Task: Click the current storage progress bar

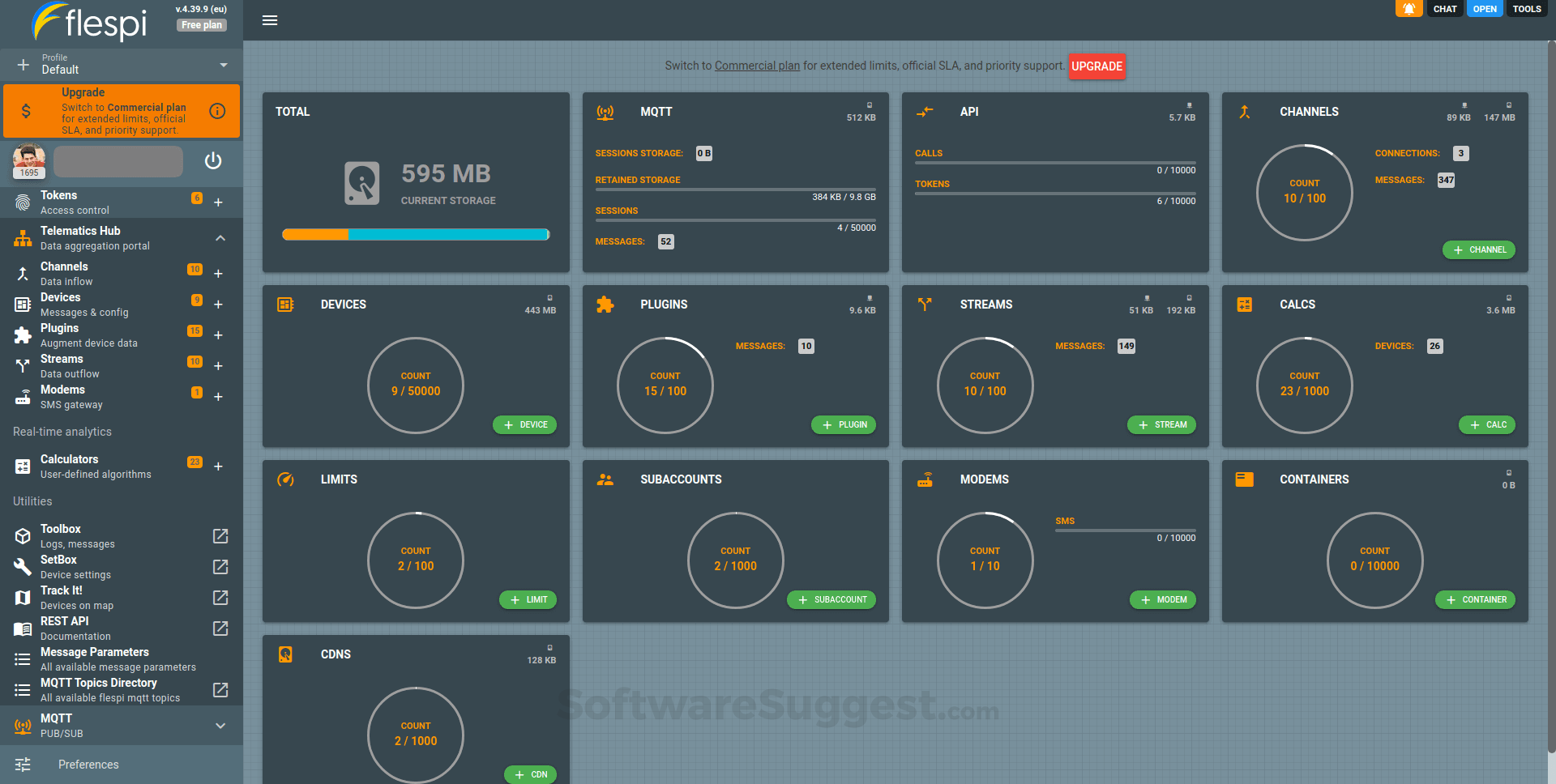Action: pos(415,234)
